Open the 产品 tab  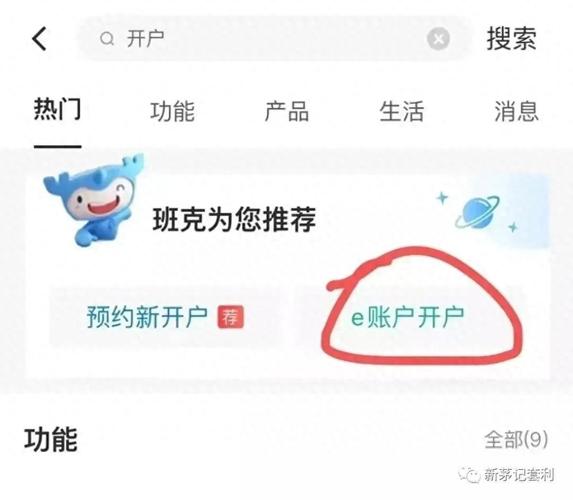coord(287,111)
